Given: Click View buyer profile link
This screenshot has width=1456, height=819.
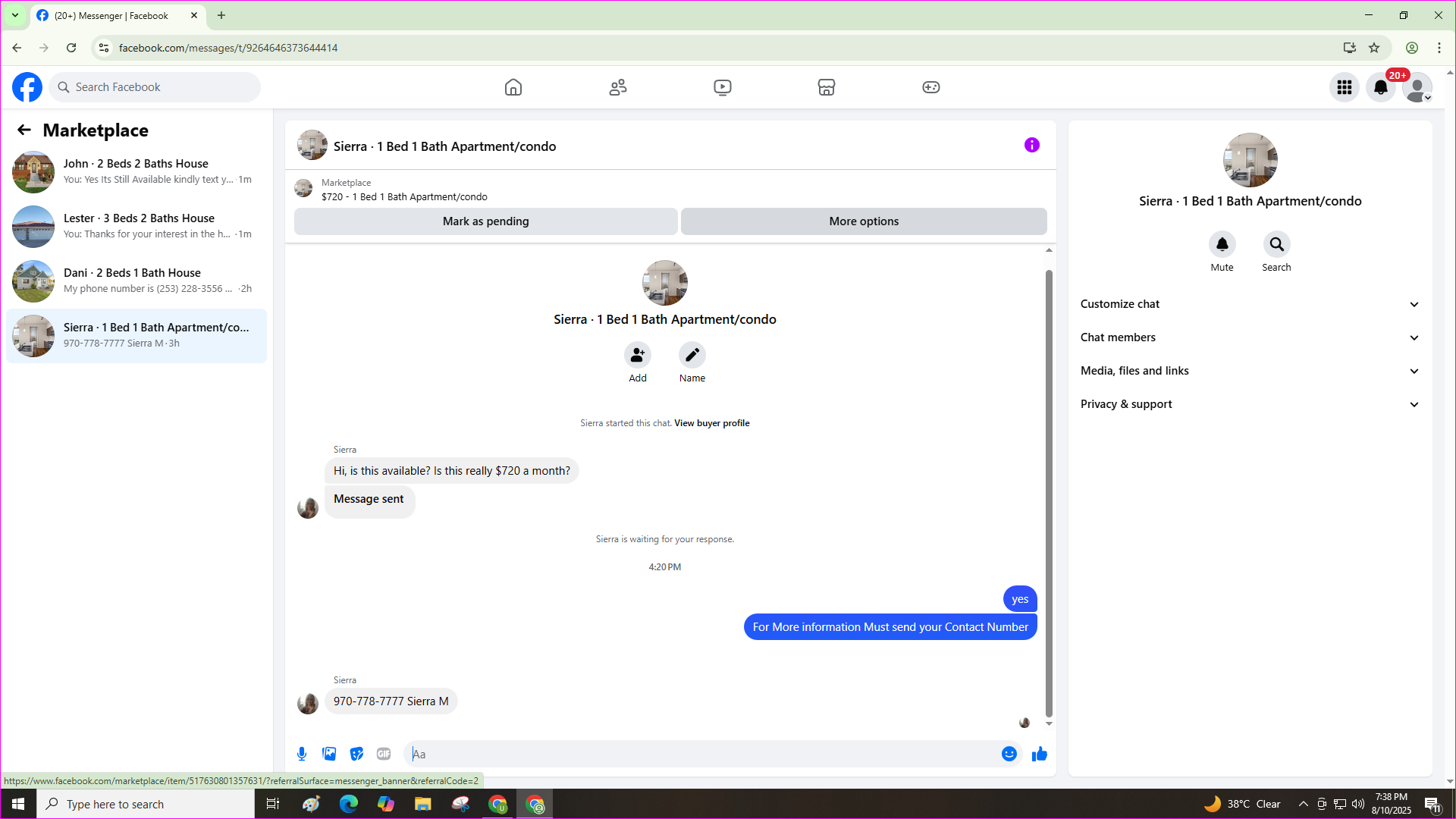Looking at the screenshot, I should pos(711,423).
